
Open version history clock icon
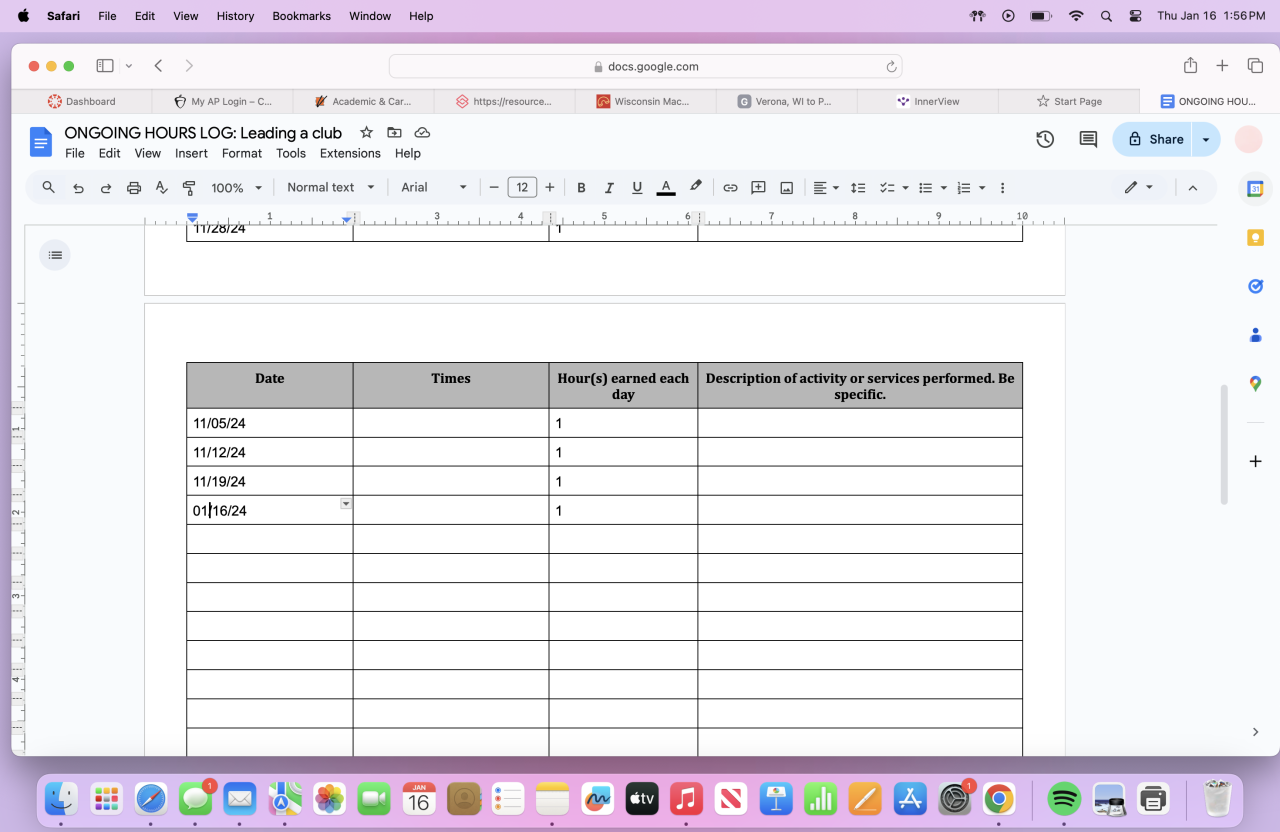1045,139
